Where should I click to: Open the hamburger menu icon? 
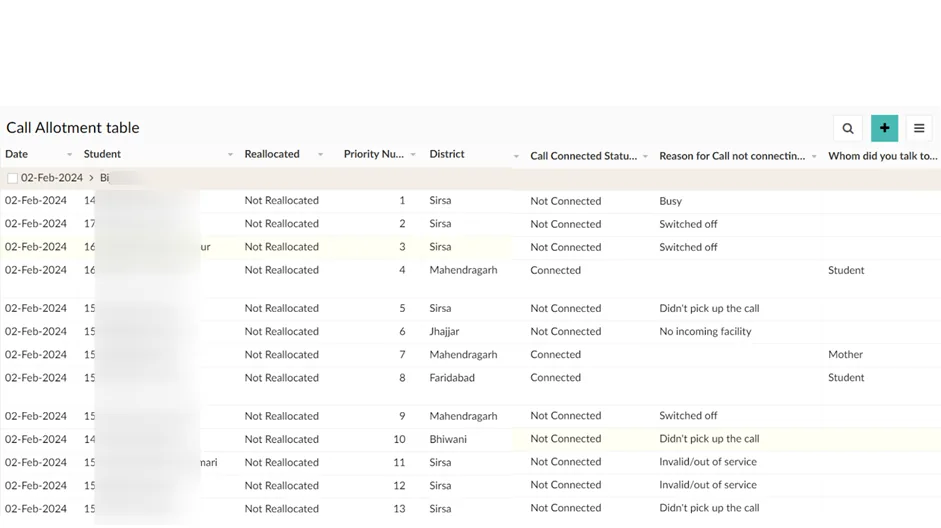pos(919,128)
